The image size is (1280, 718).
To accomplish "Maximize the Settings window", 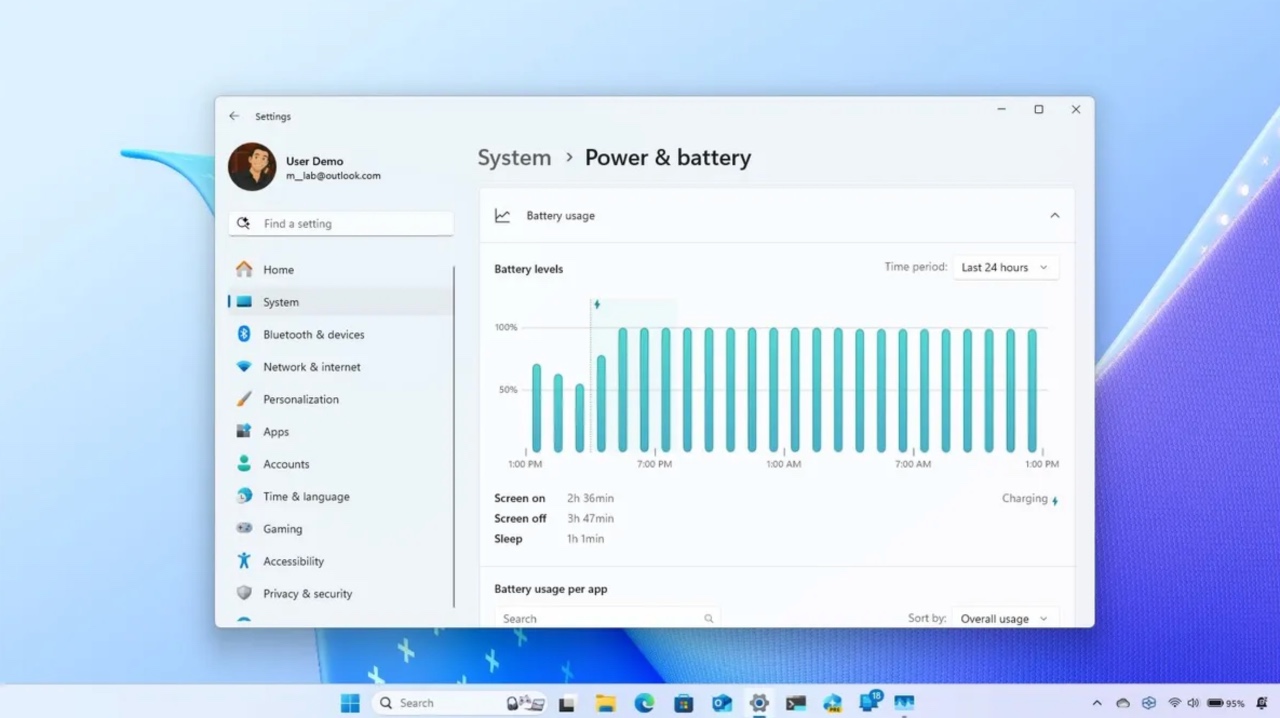I will [1039, 110].
